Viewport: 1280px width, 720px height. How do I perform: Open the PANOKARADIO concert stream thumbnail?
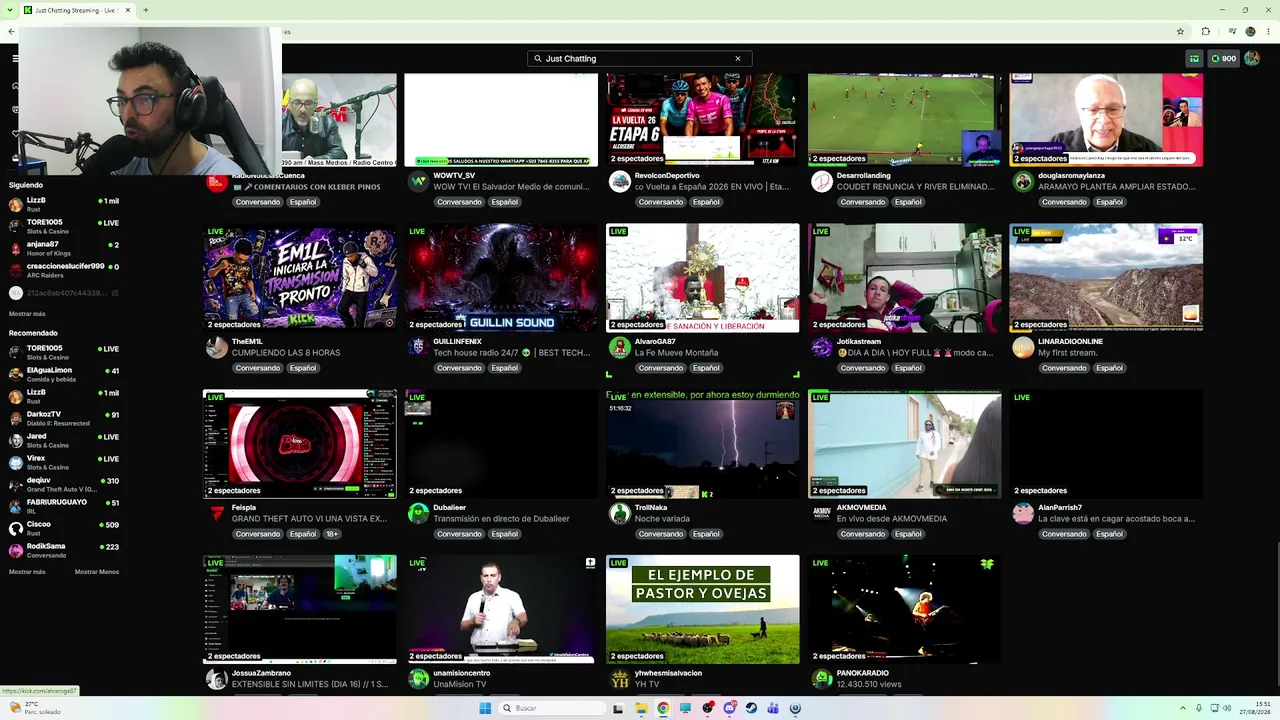coord(904,609)
